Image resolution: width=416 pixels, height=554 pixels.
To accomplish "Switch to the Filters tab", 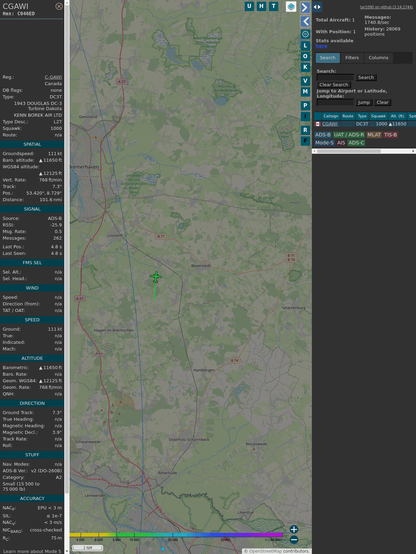I will click(x=352, y=58).
